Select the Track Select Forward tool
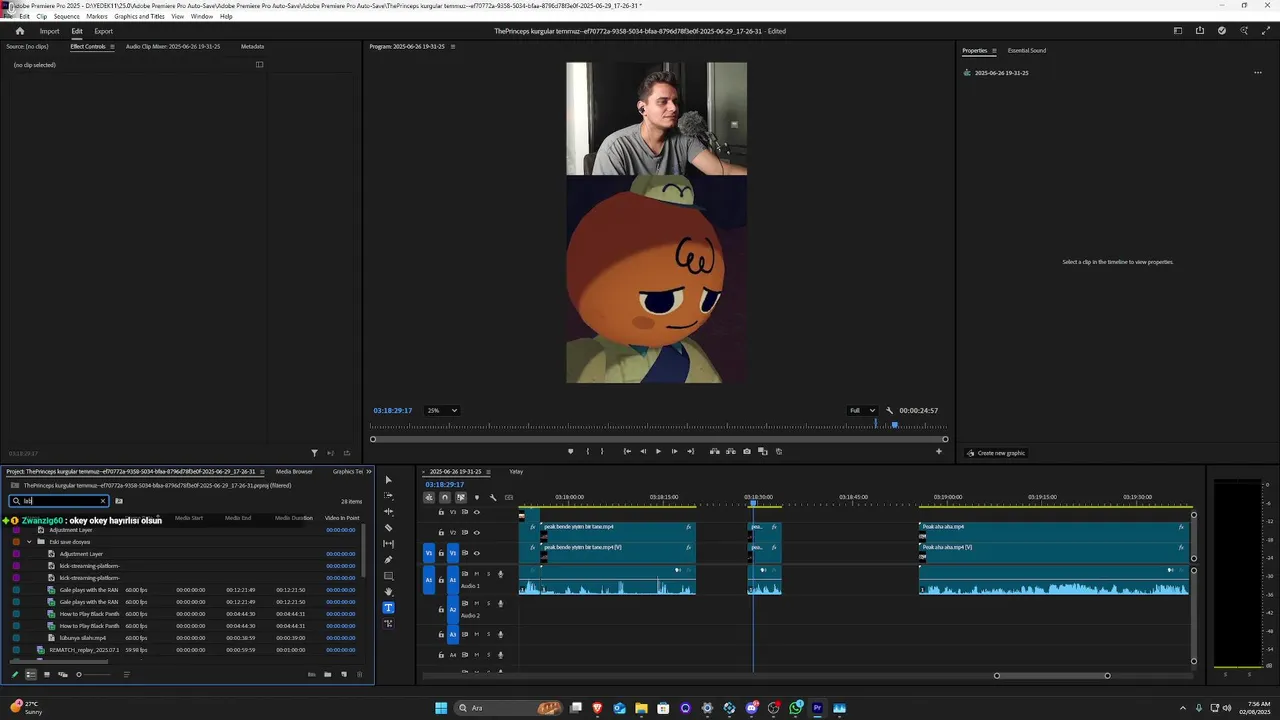The image size is (1280, 720). (389, 496)
